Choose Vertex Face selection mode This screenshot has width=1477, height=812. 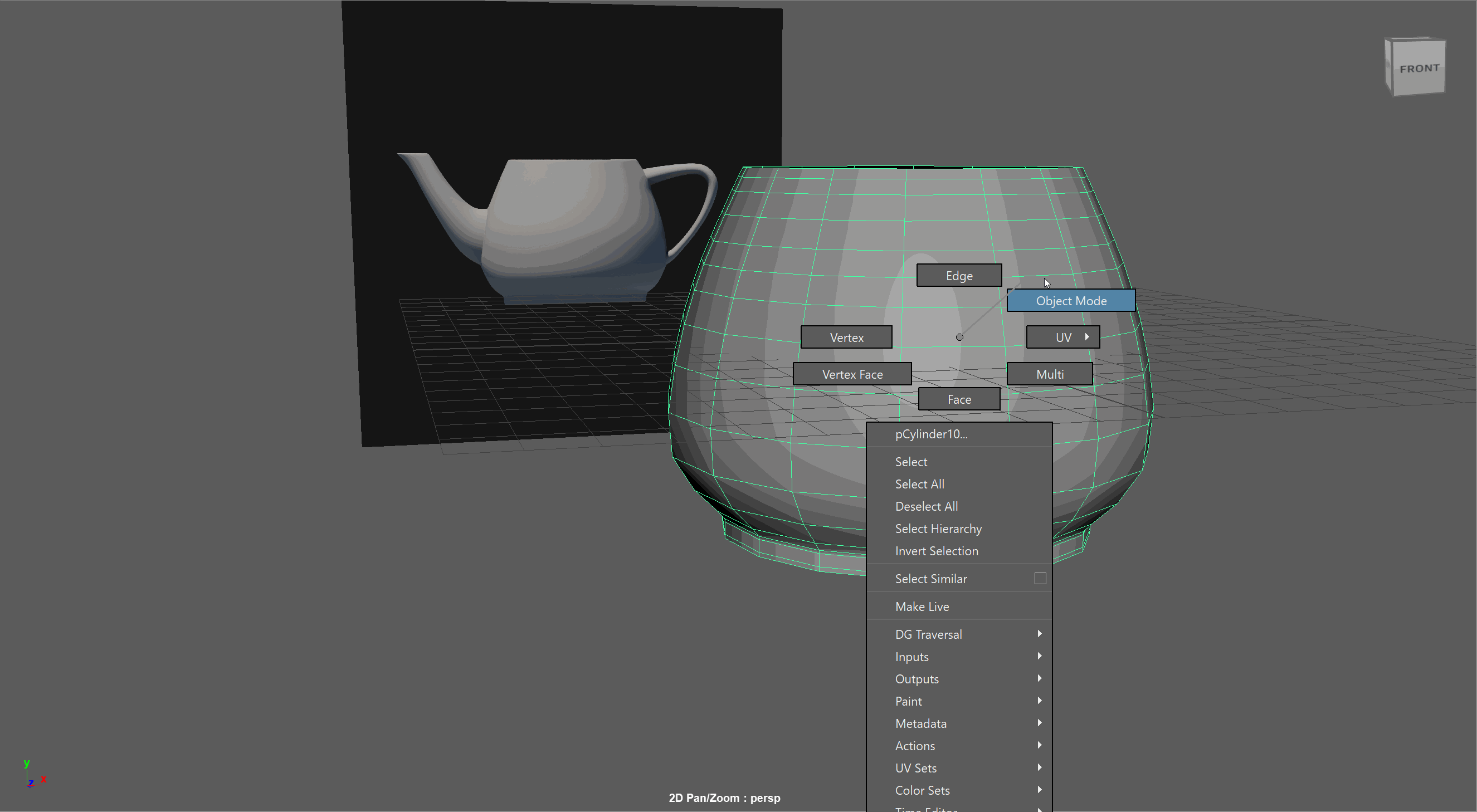coord(851,374)
